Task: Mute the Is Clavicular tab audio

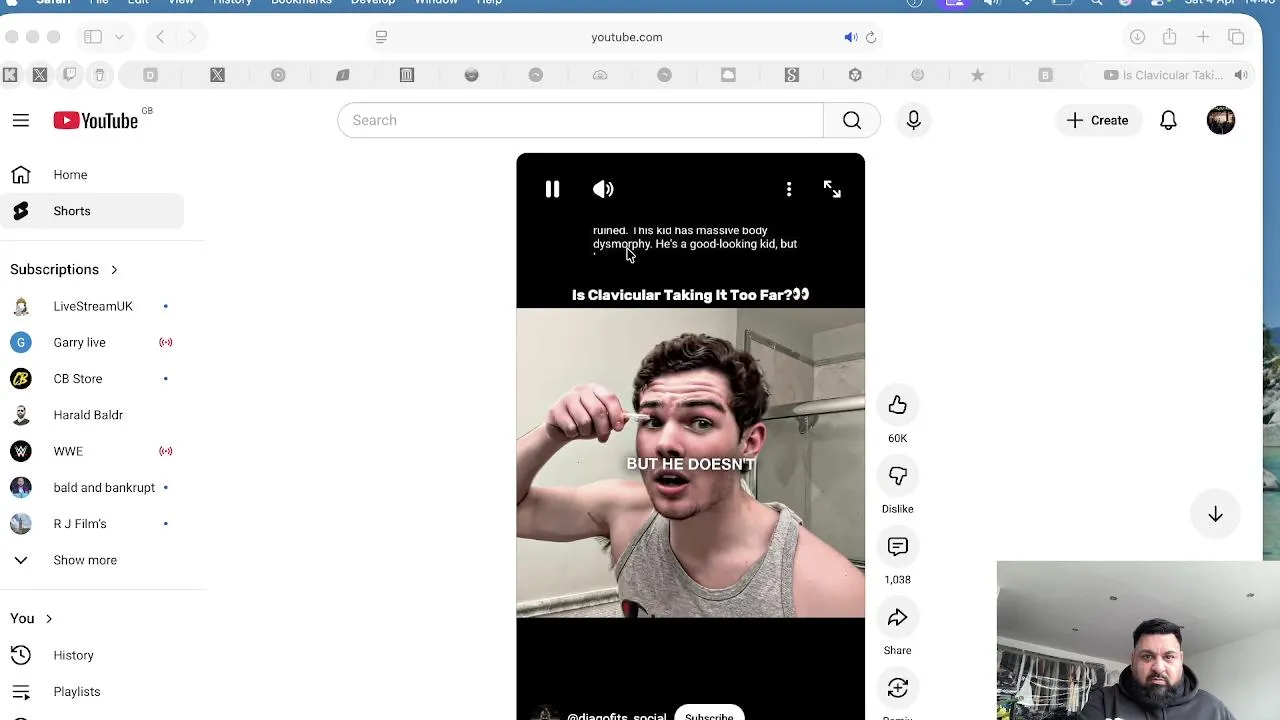Action: [1241, 75]
